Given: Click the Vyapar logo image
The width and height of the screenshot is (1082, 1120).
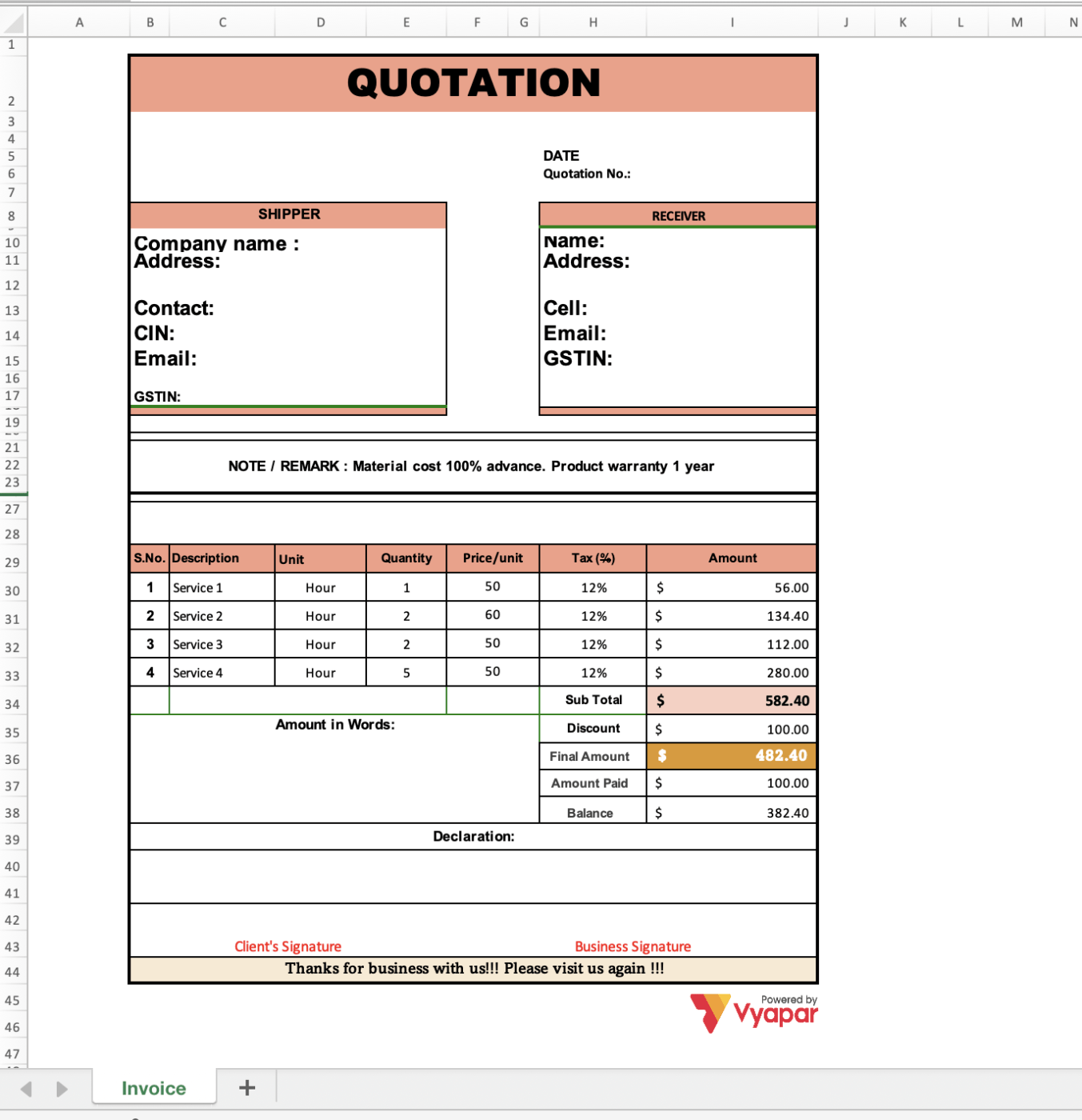Looking at the screenshot, I should coord(753,1014).
